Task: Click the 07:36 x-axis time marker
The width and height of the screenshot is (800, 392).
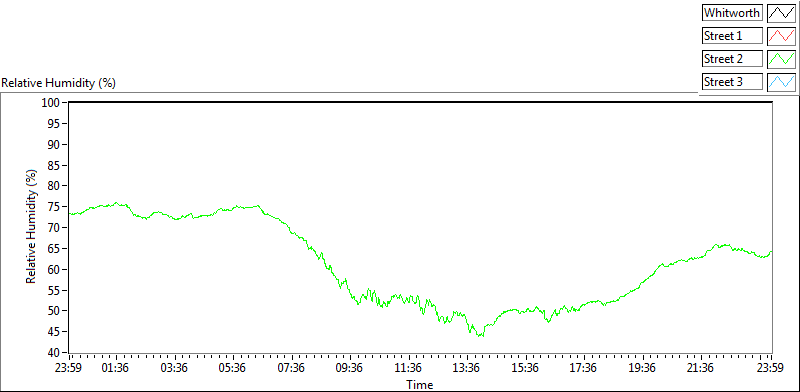Action: click(x=291, y=368)
